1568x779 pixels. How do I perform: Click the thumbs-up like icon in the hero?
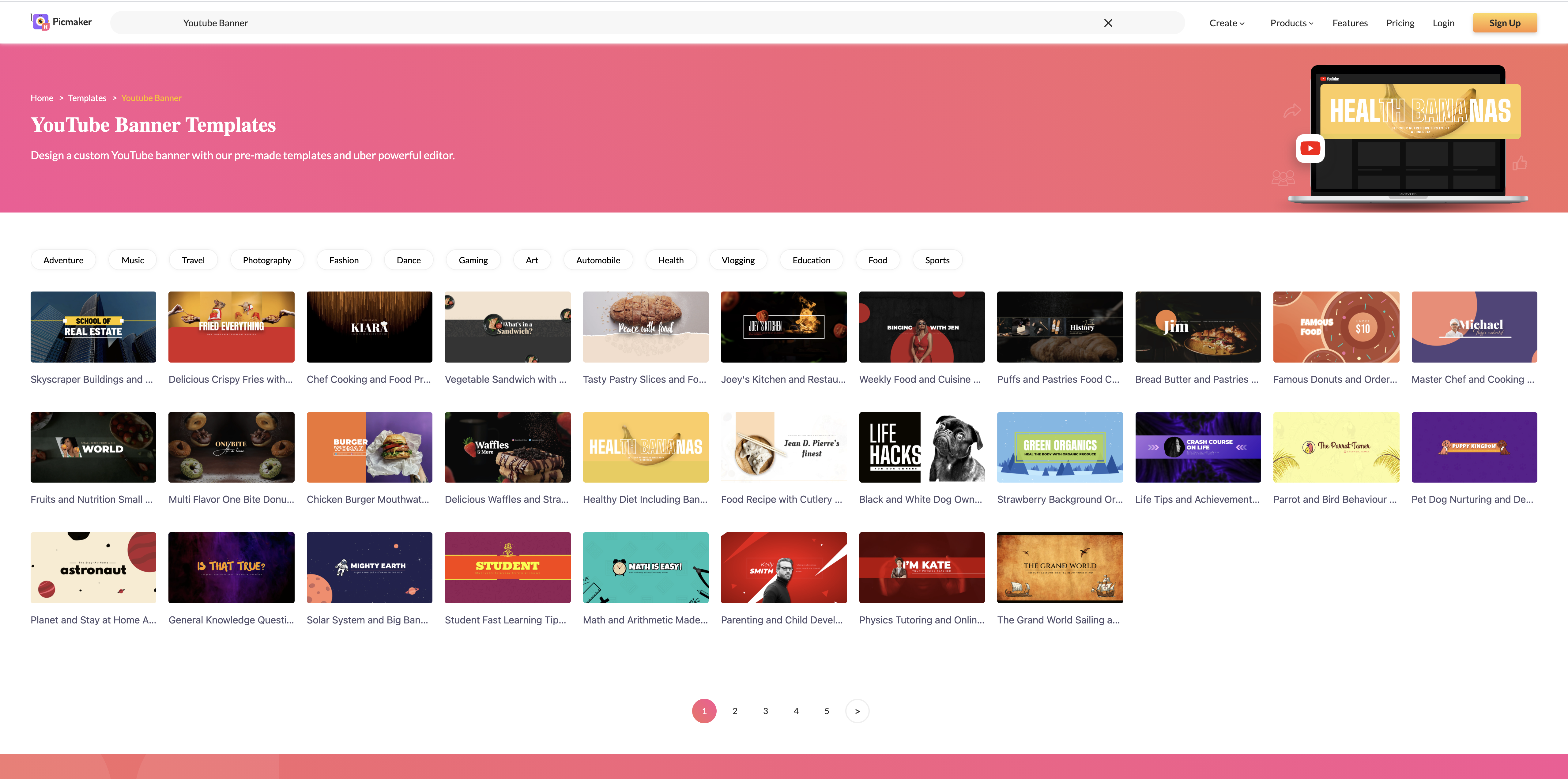1519,163
